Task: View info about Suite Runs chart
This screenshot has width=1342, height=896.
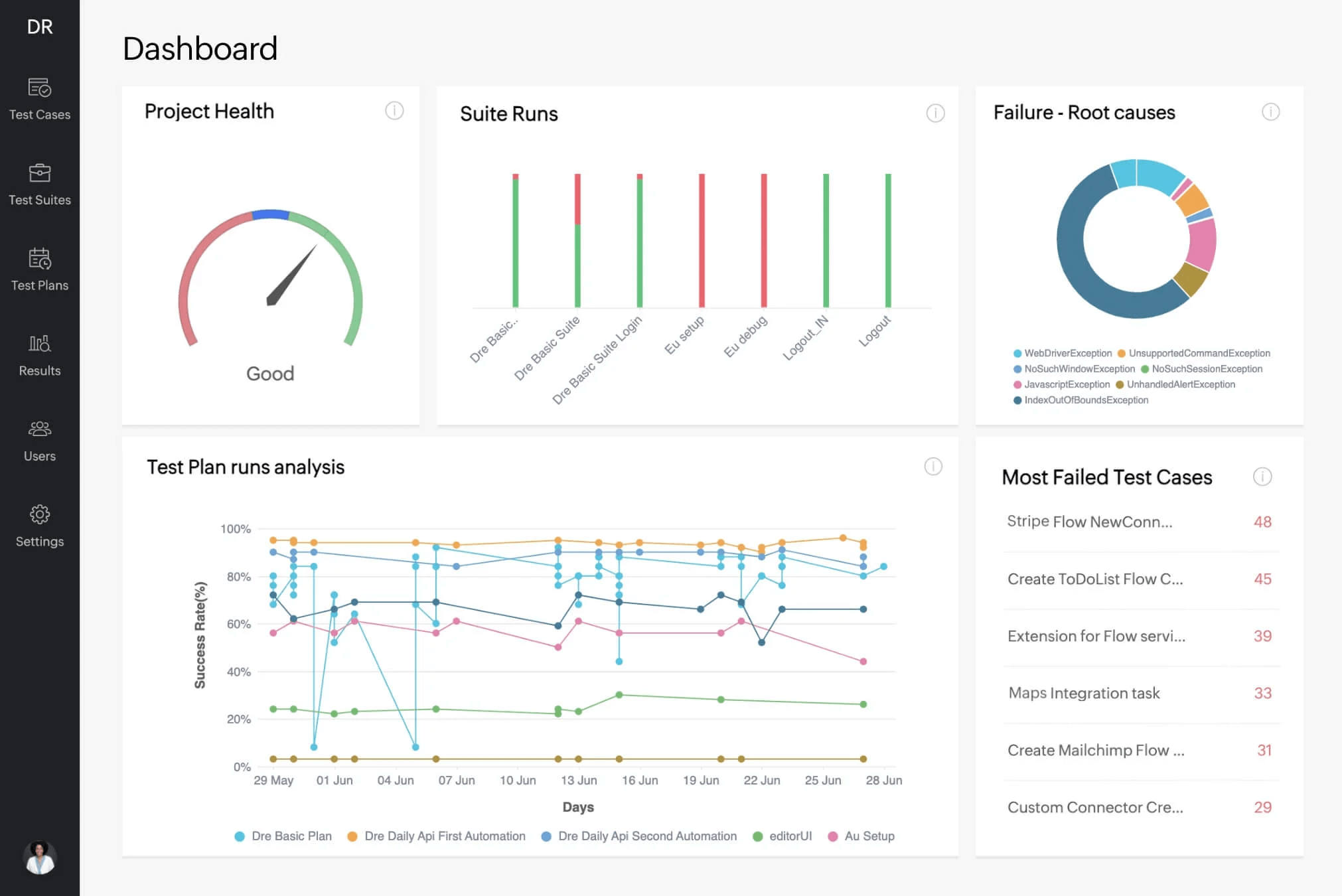Action: click(x=935, y=113)
